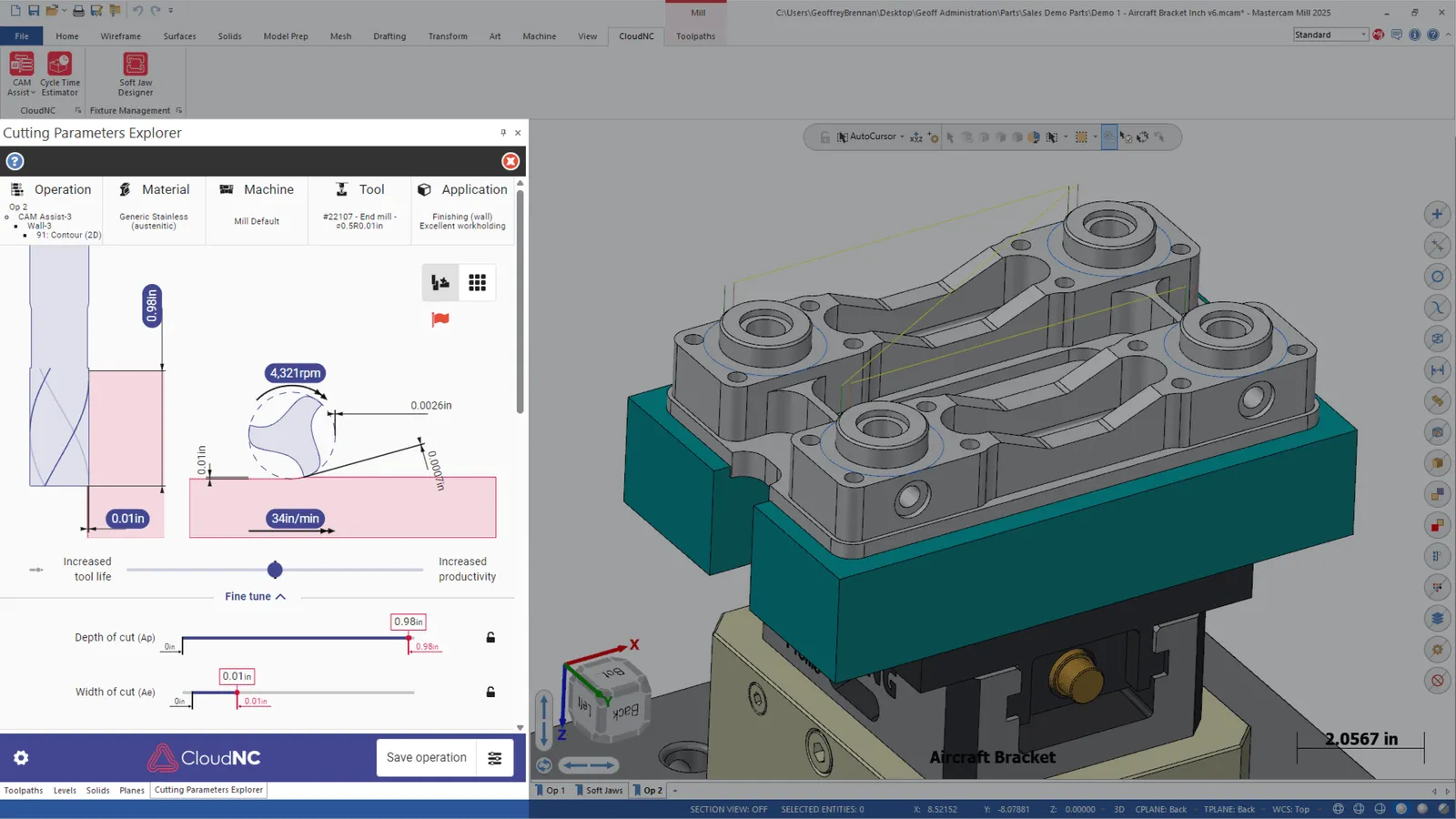Viewport: 1456px width, 819px height.
Task: Open the Application section header
Action: click(462, 189)
